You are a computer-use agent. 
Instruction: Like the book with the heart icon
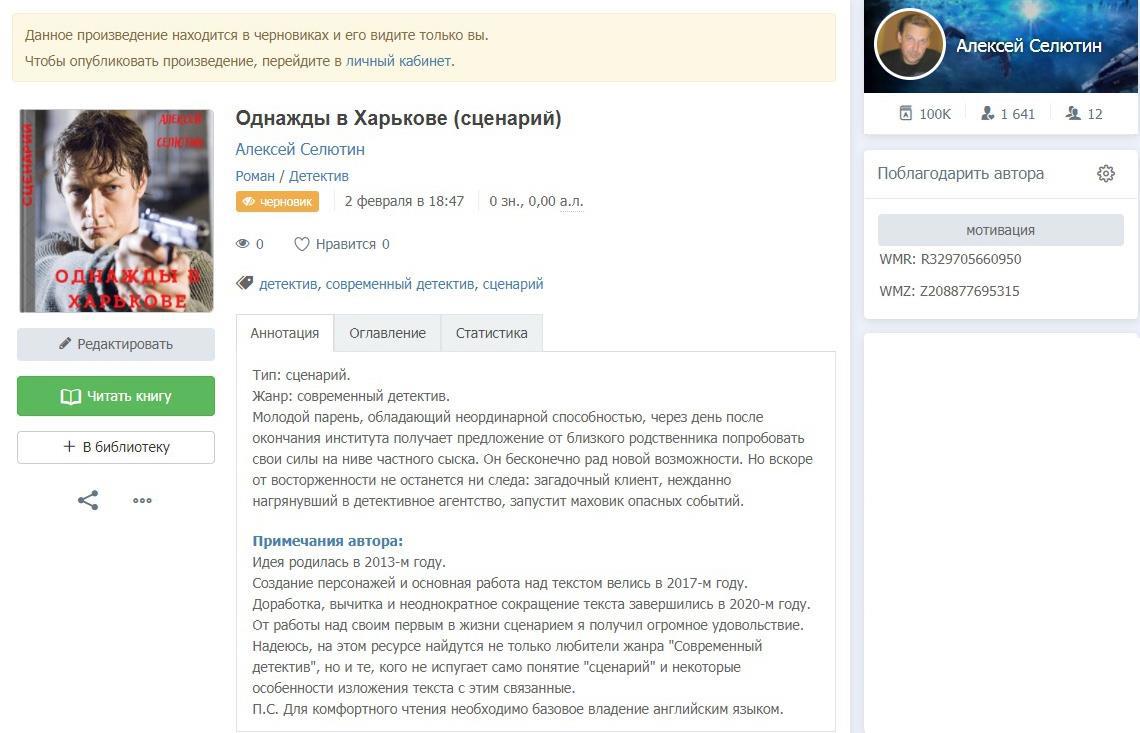(x=301, y=244)
